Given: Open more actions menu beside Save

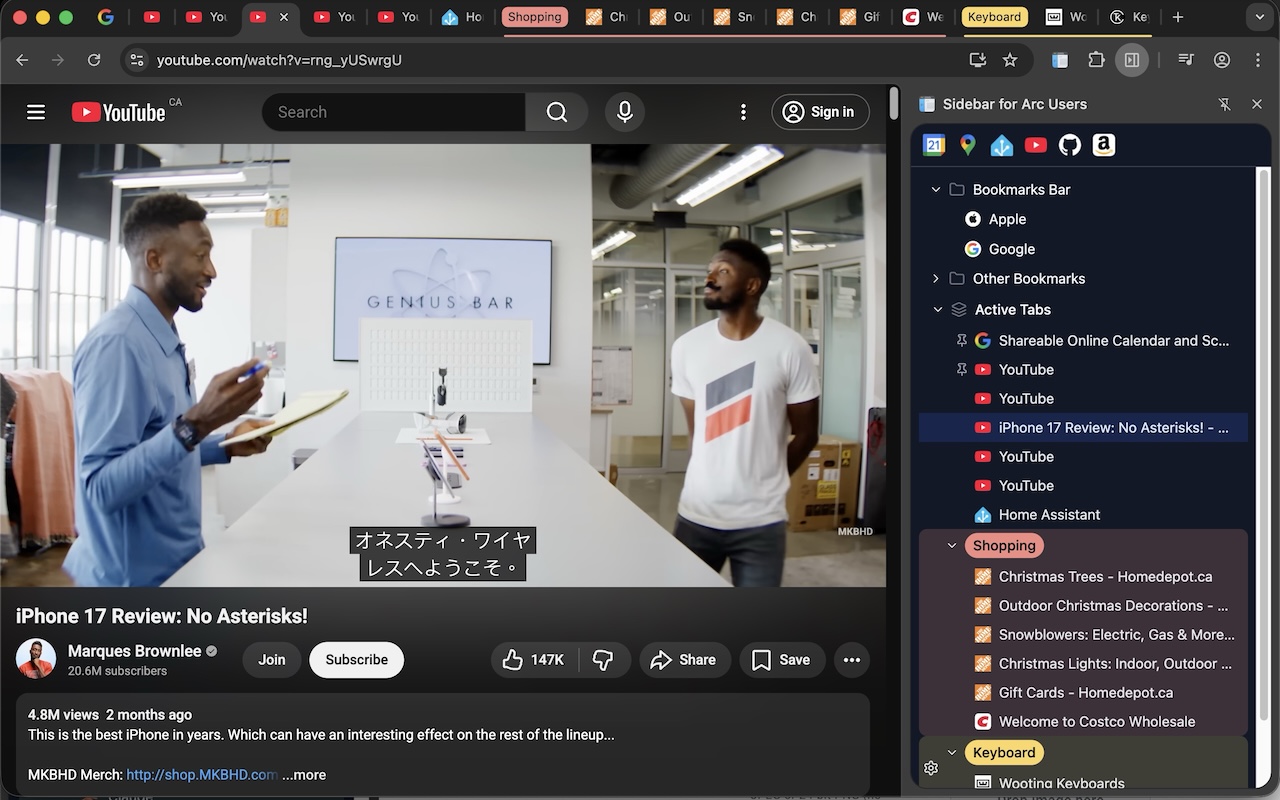Looking at the screenshot, I should 852,660.
